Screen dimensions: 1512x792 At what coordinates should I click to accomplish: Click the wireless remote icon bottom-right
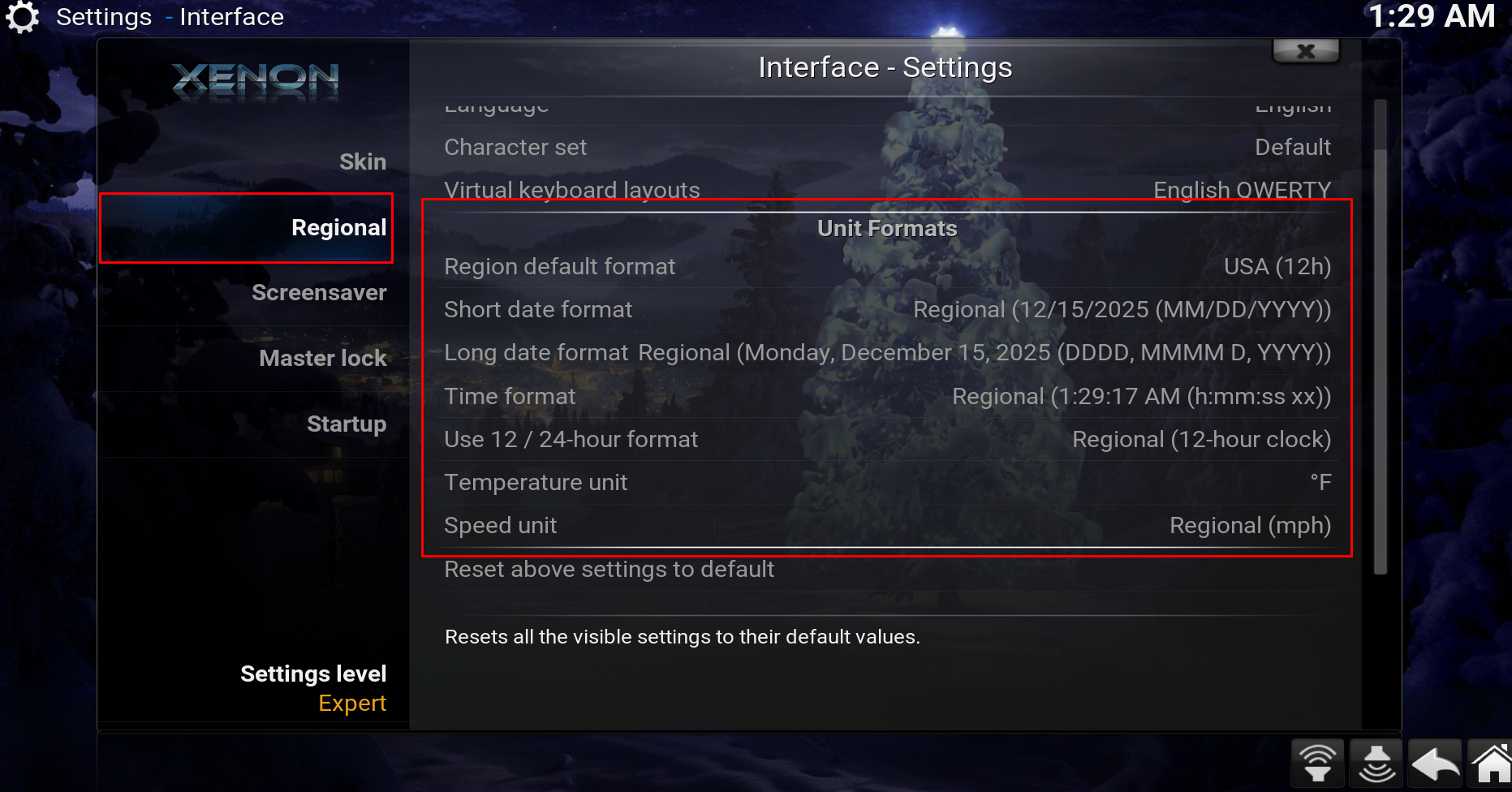[1317, 762]
